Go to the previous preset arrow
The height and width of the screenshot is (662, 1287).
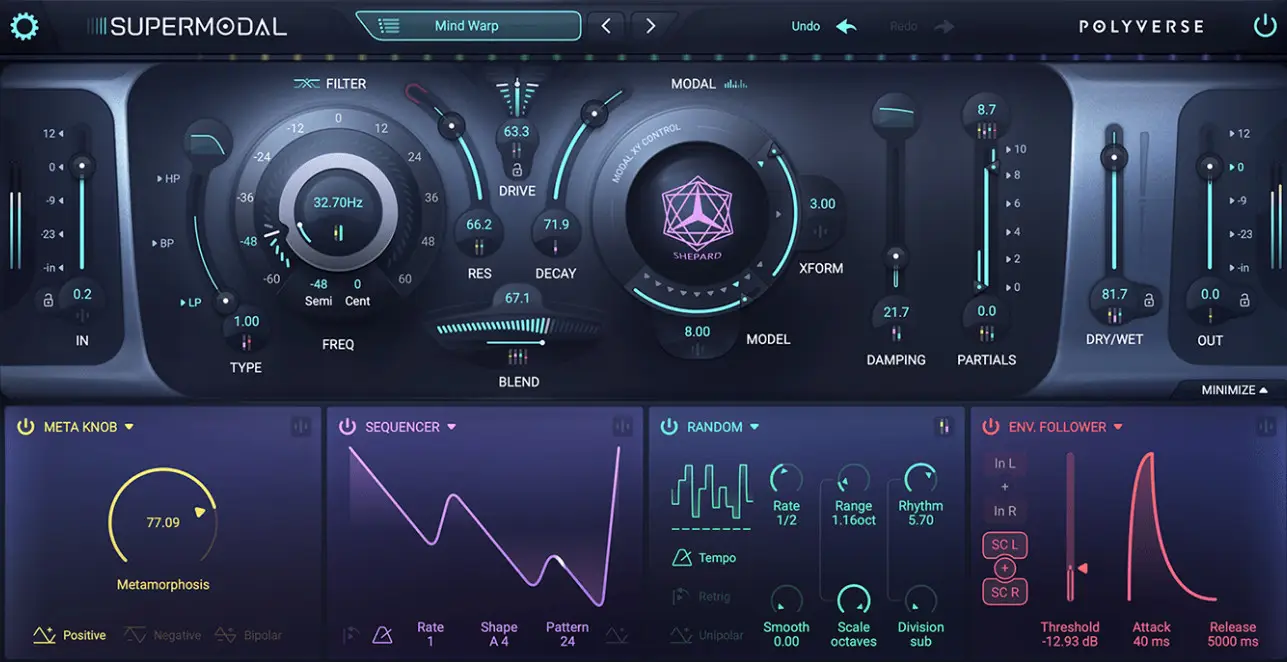(606, 26)
